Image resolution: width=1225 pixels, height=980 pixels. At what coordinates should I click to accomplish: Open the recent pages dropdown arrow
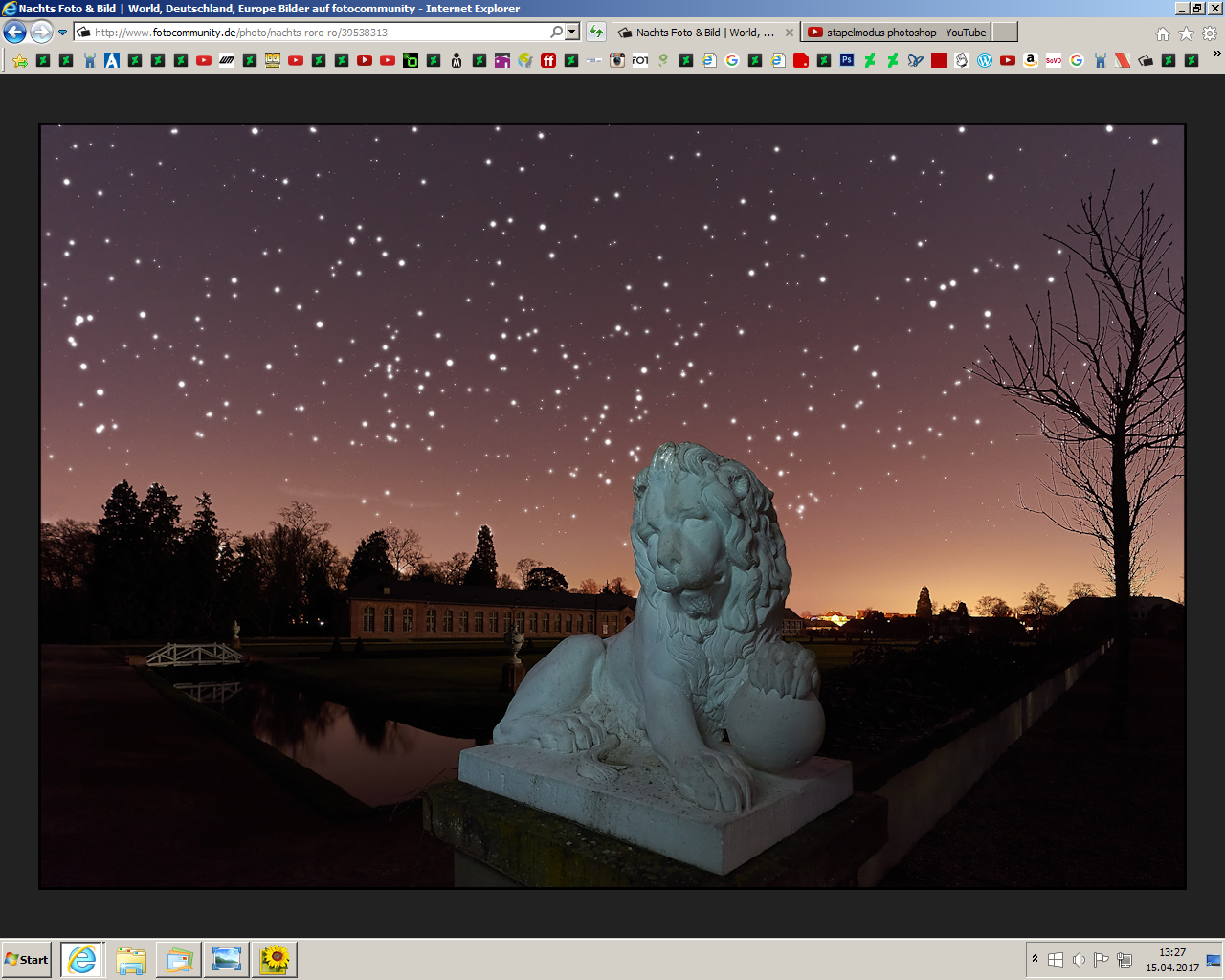63,33
